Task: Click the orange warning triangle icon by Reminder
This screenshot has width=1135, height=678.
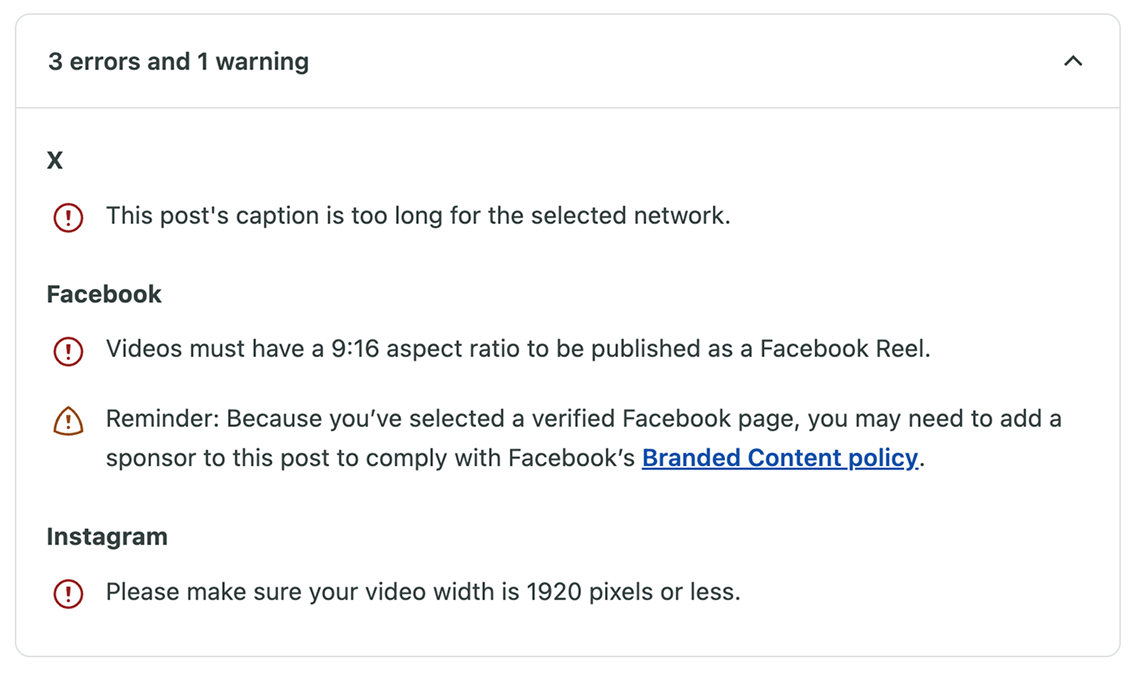Action: 68,421
